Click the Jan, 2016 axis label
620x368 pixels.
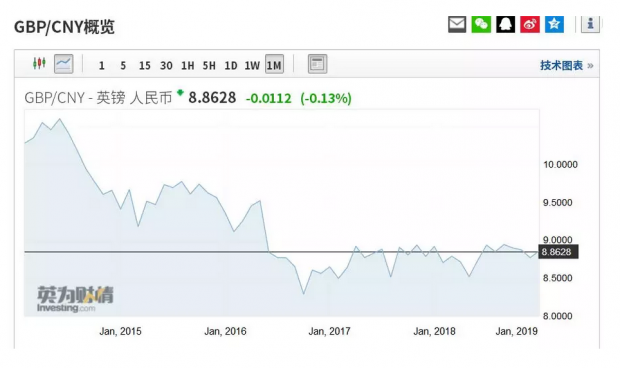[x=225, y=331]
